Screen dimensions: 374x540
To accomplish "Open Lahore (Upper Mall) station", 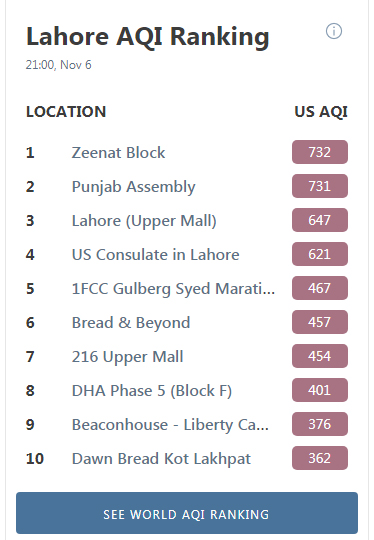I will (144, 221).
